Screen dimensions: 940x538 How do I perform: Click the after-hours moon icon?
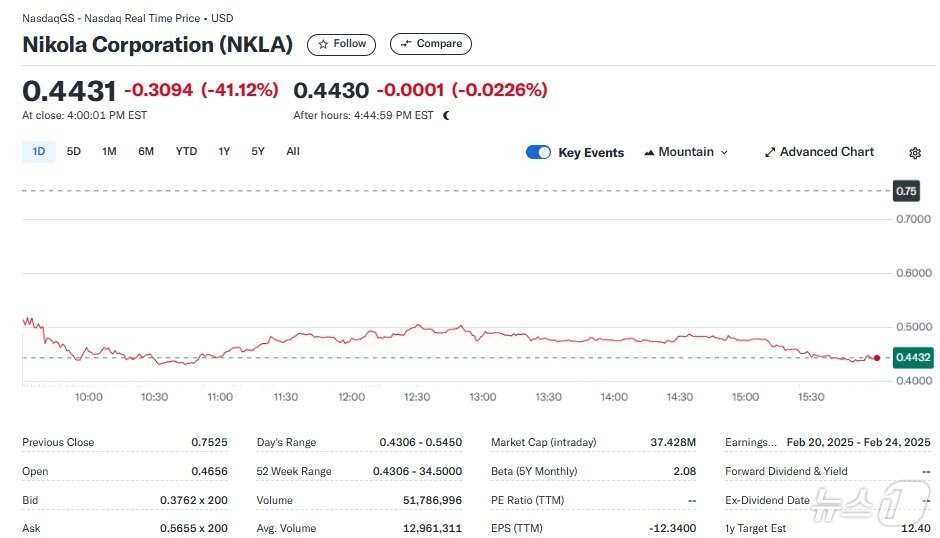[445, 116]
